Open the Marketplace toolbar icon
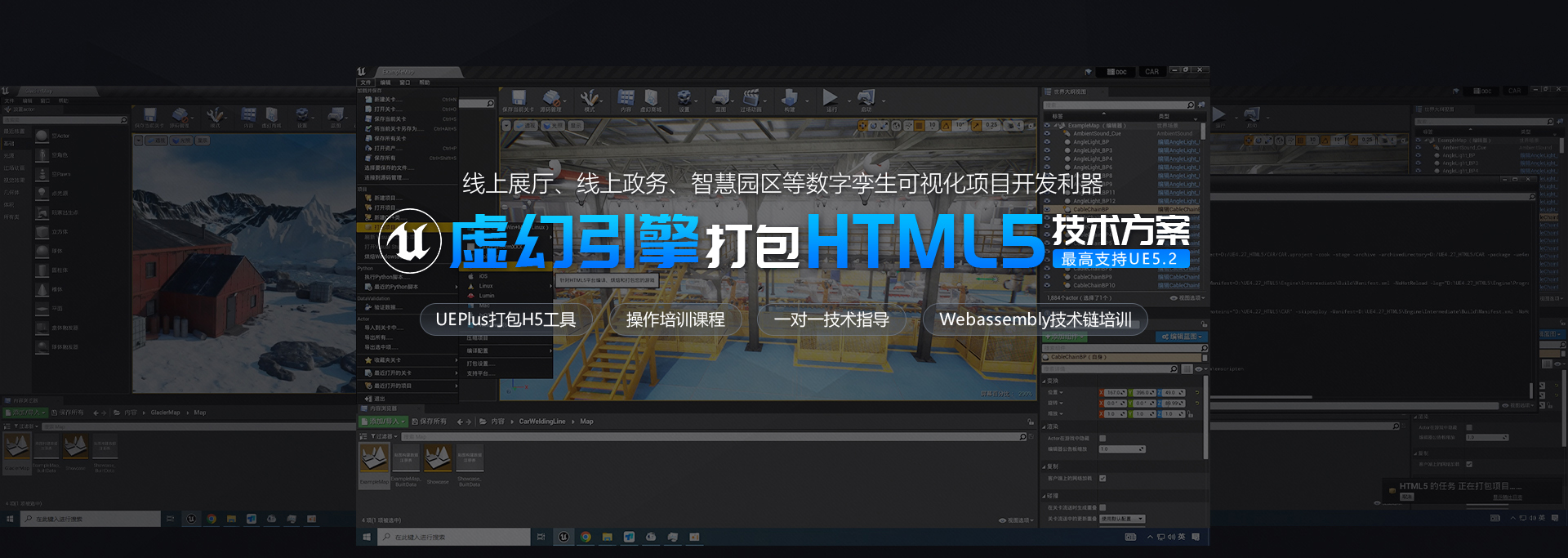Viewport: 1568px width, 558px height. (x=651, y=100)
